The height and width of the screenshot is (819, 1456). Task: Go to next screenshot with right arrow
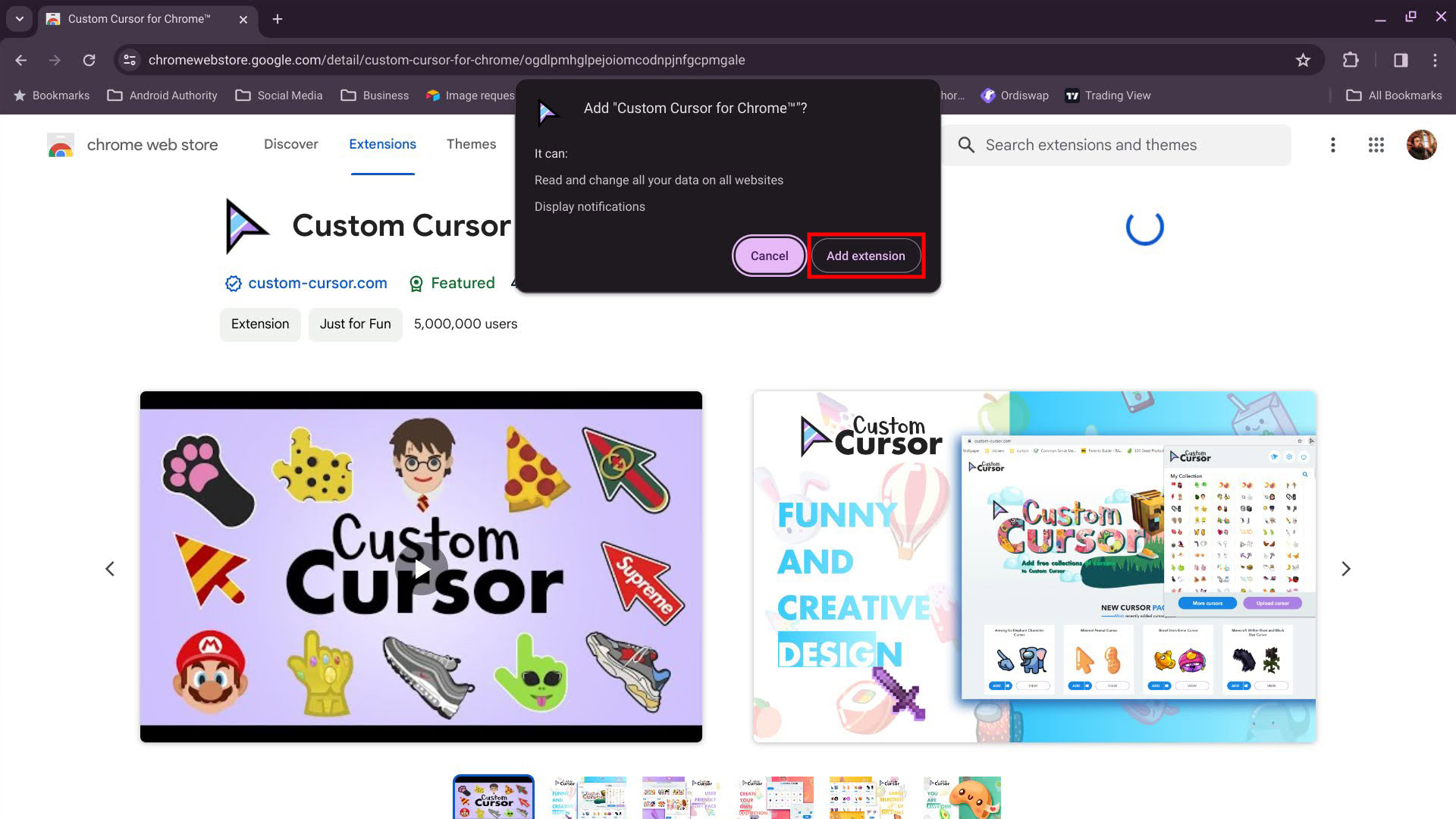[1345, 569]
